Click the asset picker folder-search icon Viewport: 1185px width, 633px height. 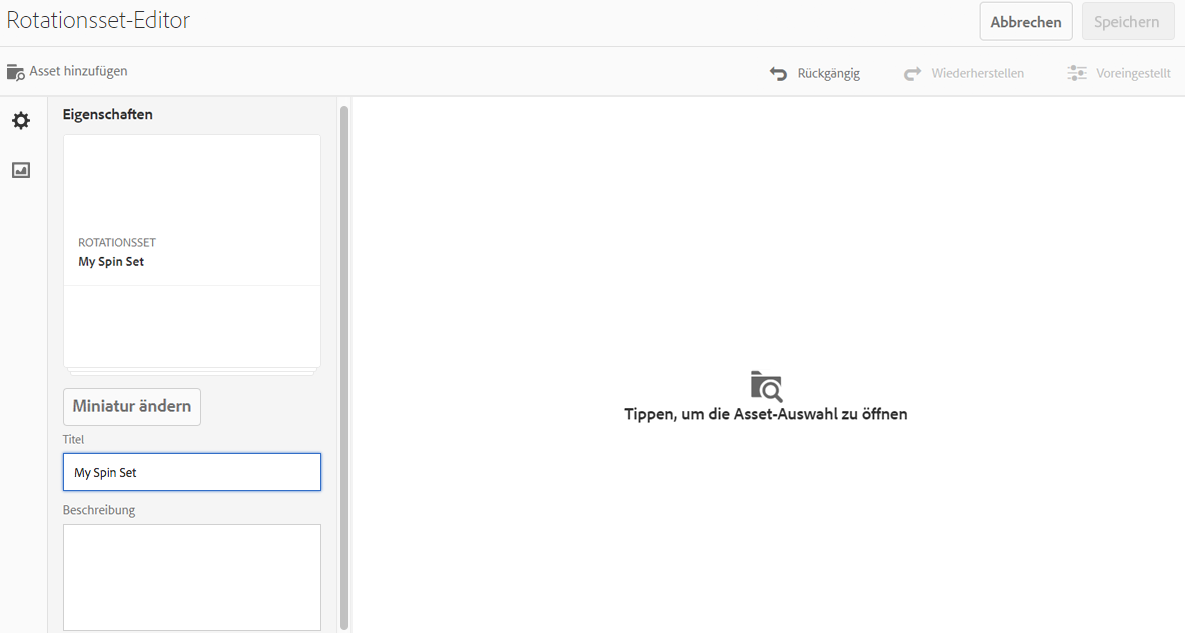click(x=766, y=386)
